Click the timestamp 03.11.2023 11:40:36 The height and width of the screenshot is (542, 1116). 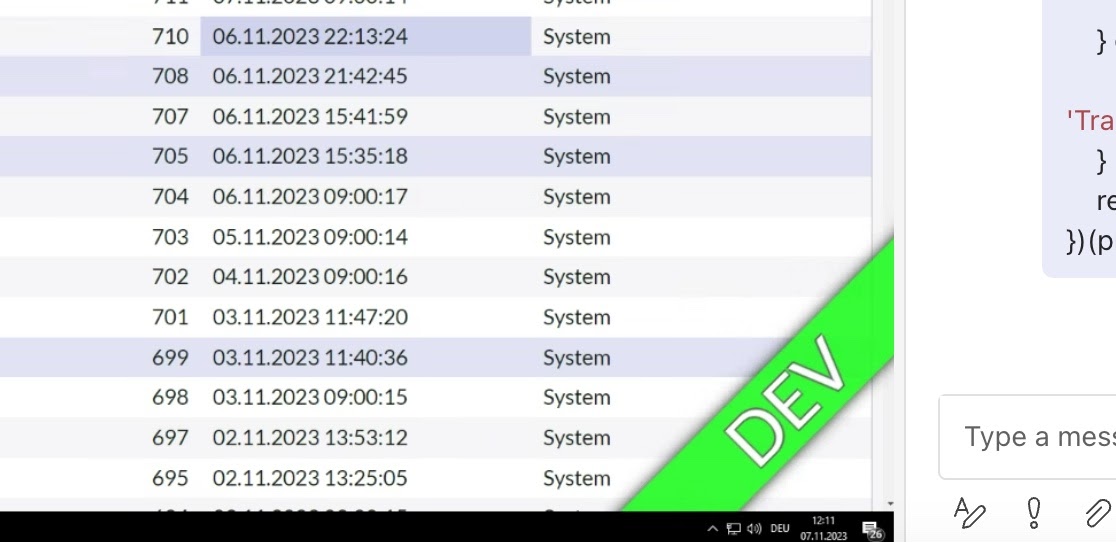tap(310, 357)
